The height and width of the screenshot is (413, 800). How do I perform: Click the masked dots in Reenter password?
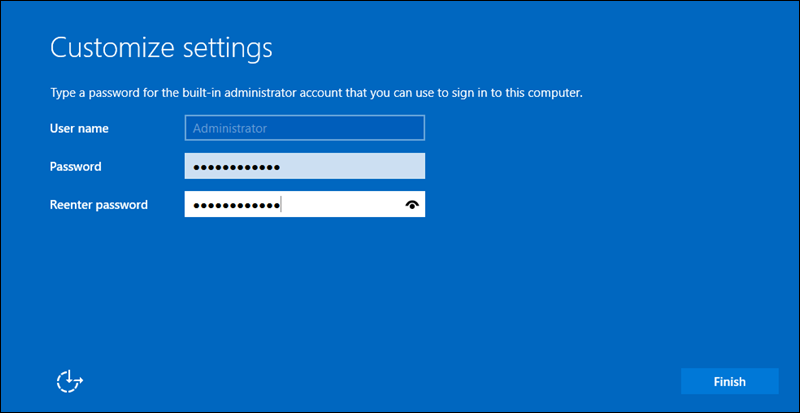point(236,205)
